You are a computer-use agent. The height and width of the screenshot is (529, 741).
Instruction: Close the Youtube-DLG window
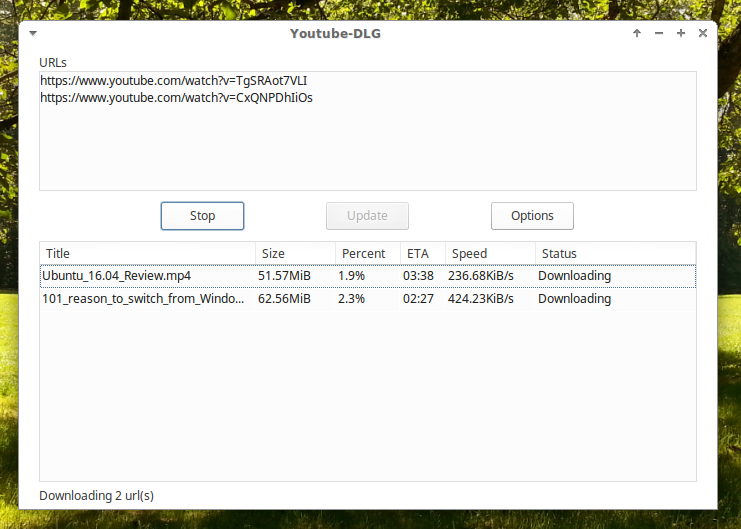coord(703,33)
